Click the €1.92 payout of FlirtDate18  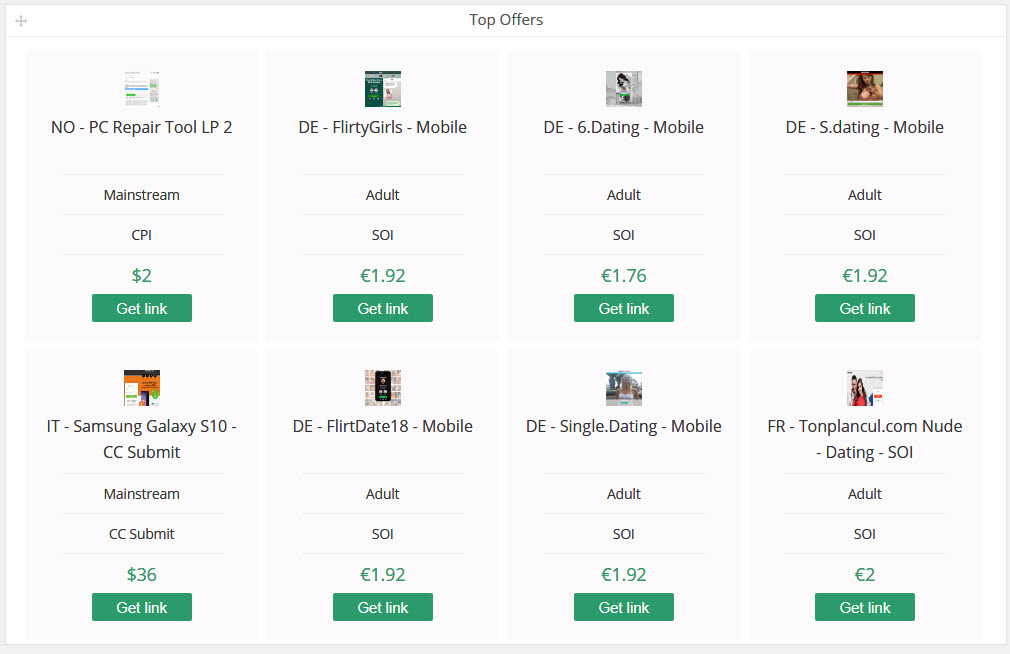click(x=383, y=574)
